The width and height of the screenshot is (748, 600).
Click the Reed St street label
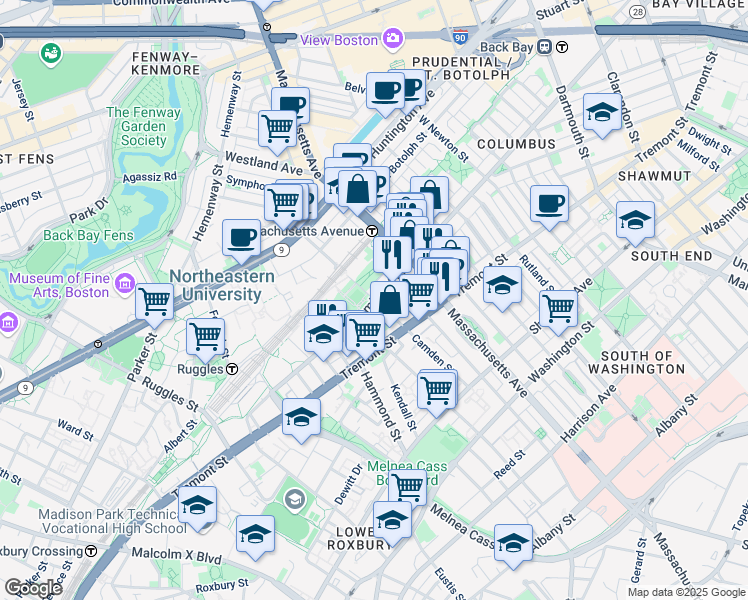point(509,464)
